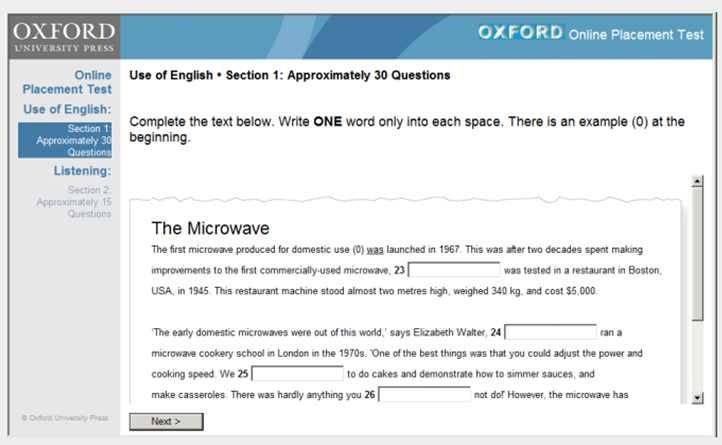The height and width of the screenshot is (445, 722).
Task: Click the scrollbar up arrow
Action: [697, 181]
